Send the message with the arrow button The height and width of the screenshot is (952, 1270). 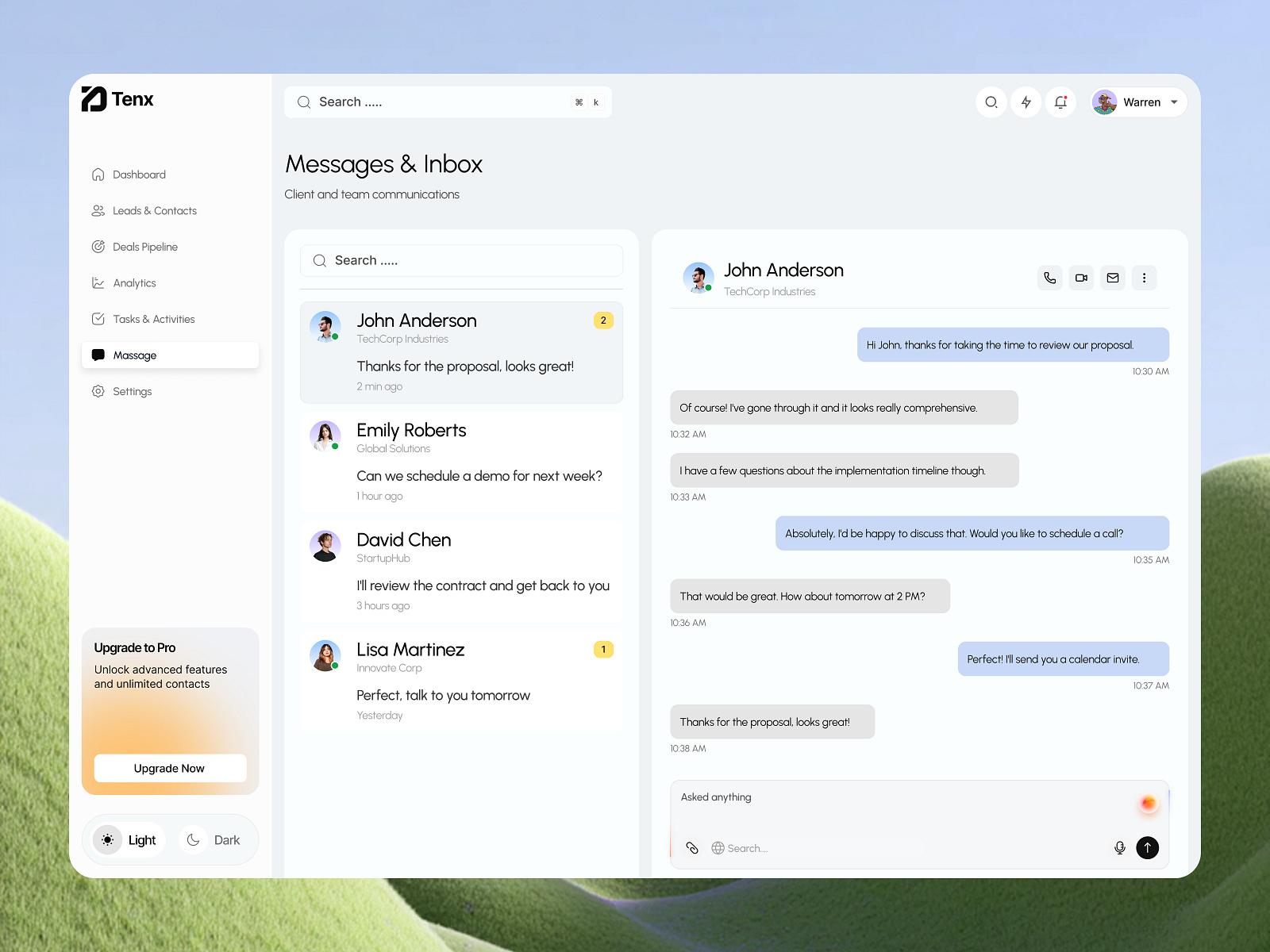coord(1147,848)
